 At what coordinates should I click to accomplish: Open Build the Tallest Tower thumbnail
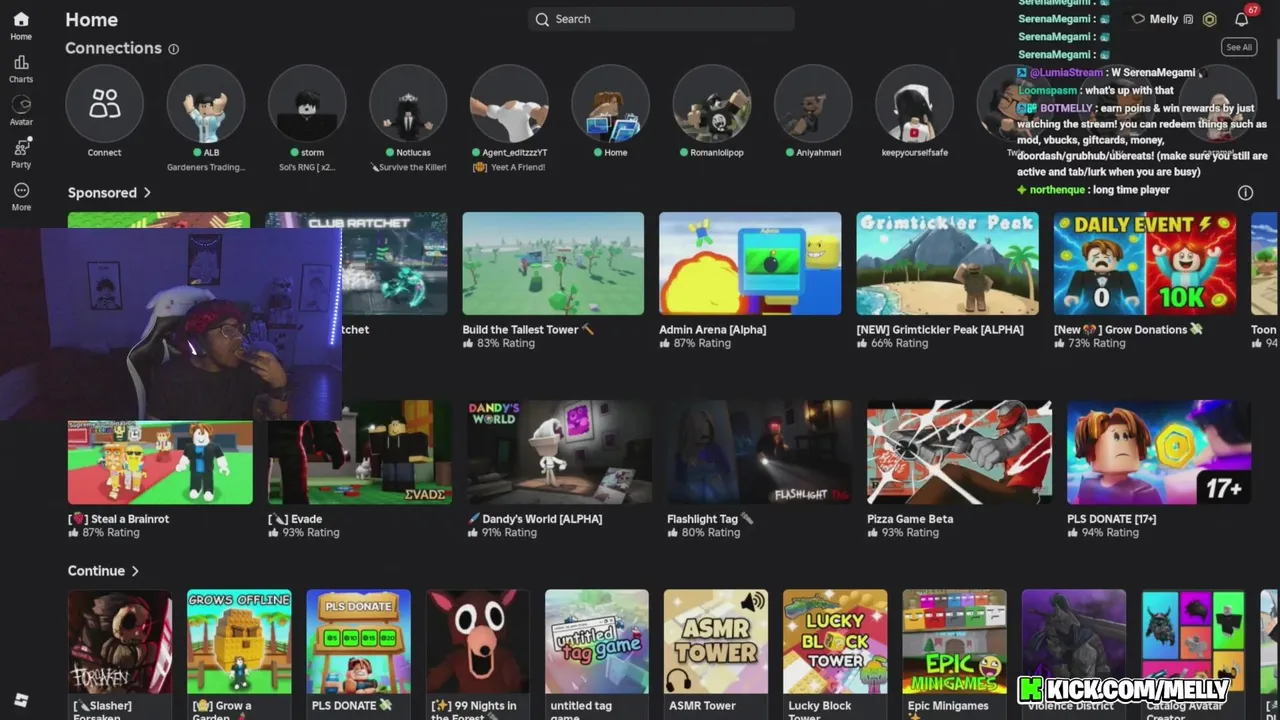click(x=553, y=263)
